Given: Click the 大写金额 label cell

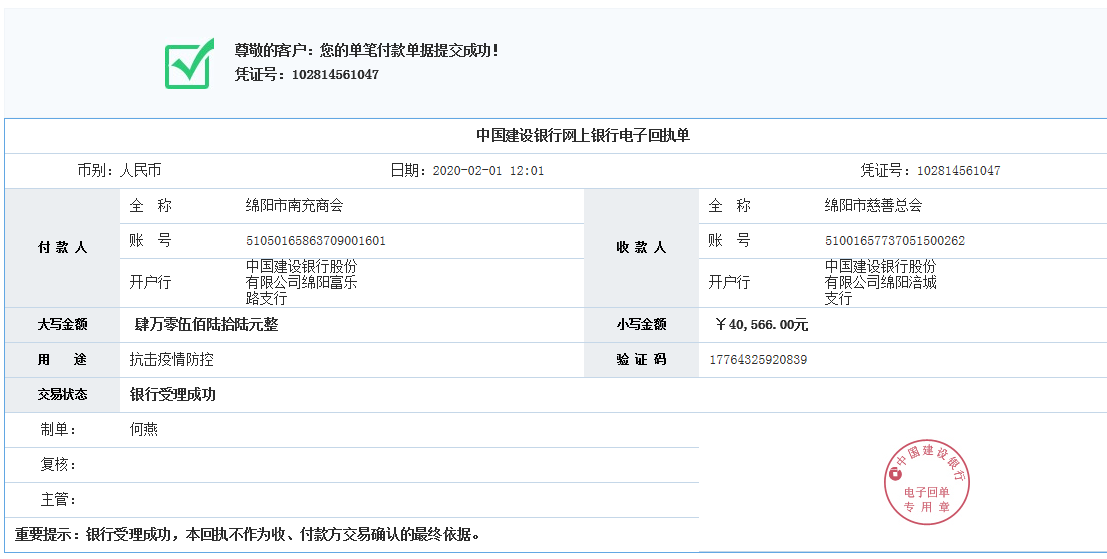Looking at the screenshot, I should (62, 325).
